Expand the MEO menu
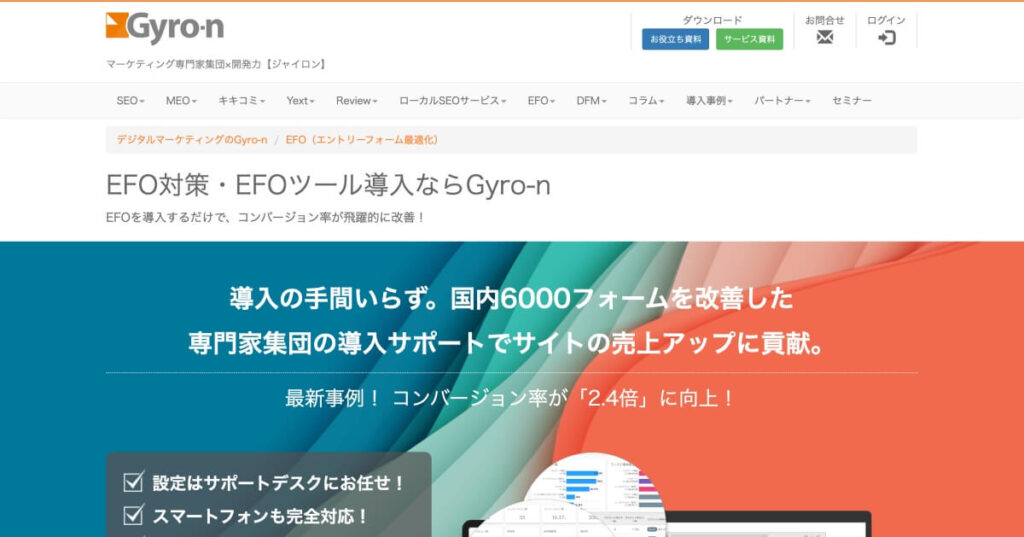 (x=181, y=101)
